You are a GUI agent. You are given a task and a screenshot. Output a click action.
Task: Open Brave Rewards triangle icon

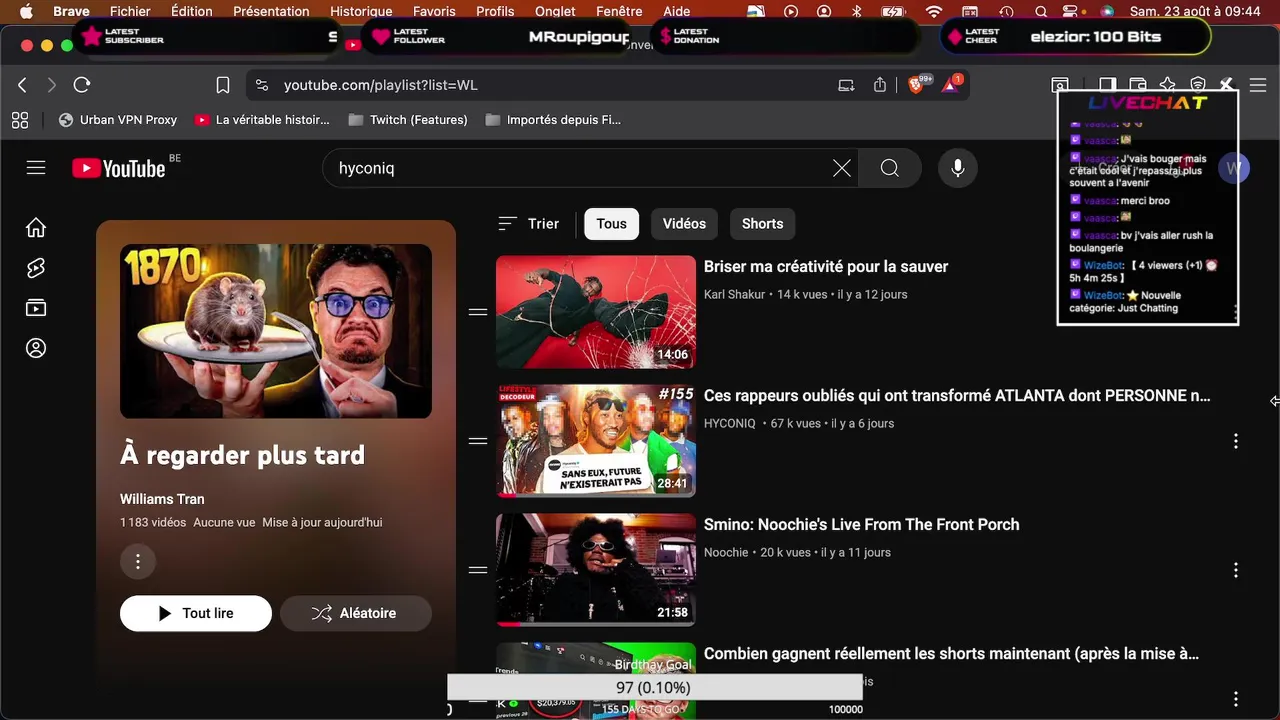click(x=950, y=85)
